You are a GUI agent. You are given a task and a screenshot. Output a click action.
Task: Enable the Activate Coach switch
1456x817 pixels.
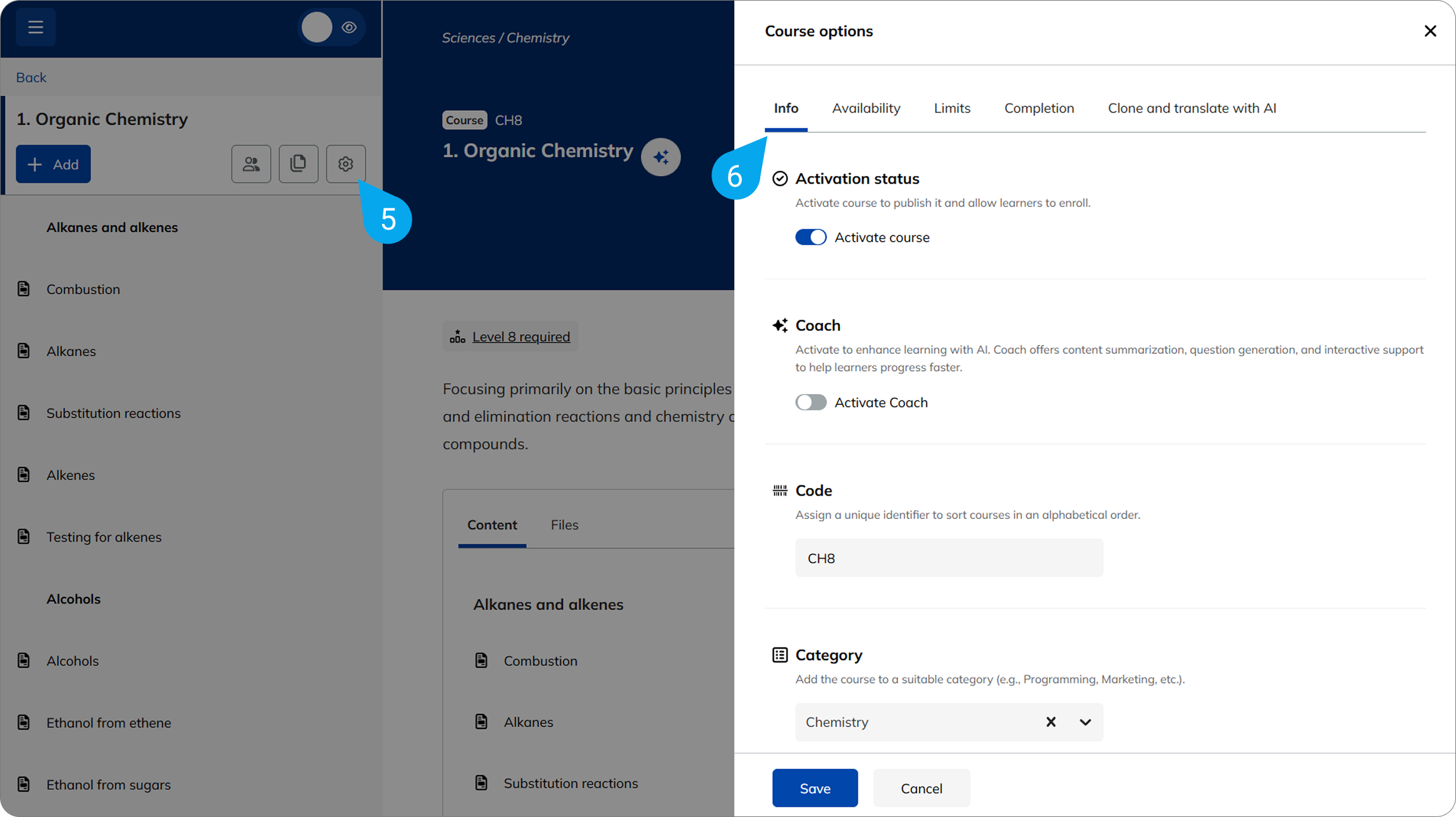point(811,402)
